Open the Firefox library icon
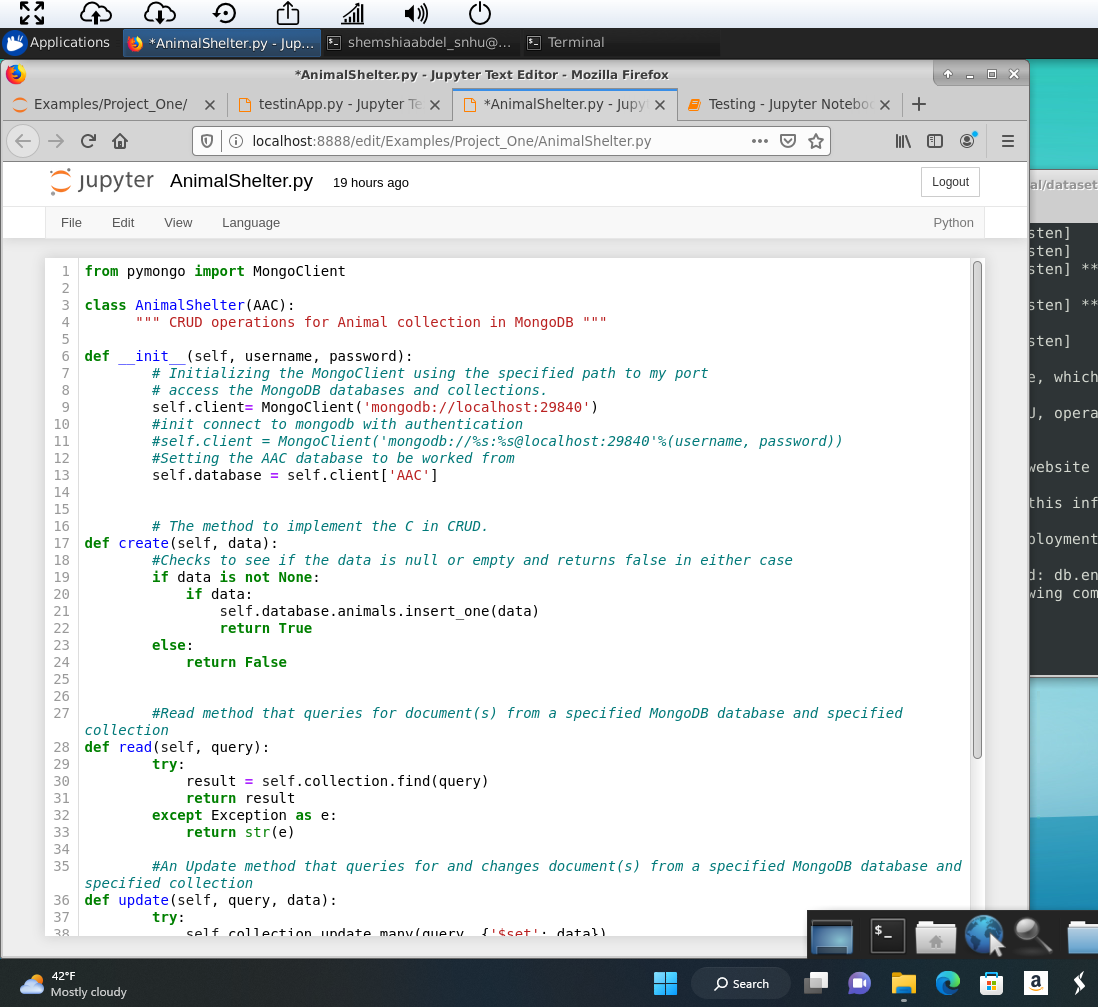The height and width of the screenshot is (1007, 1098). tap(903, 141)
